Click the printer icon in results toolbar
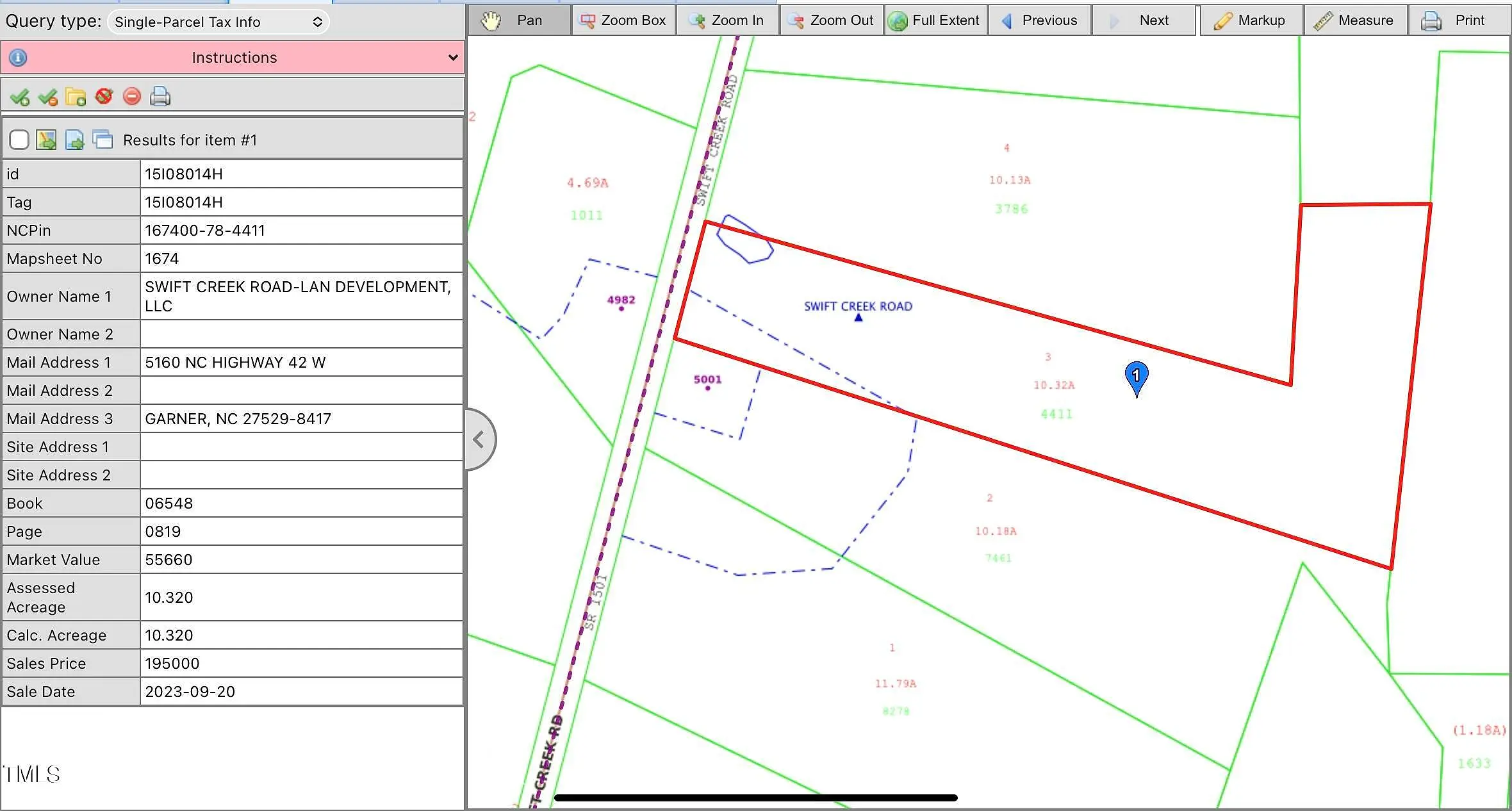This screenshot has height=811, width=1512. tap(160, 96)
